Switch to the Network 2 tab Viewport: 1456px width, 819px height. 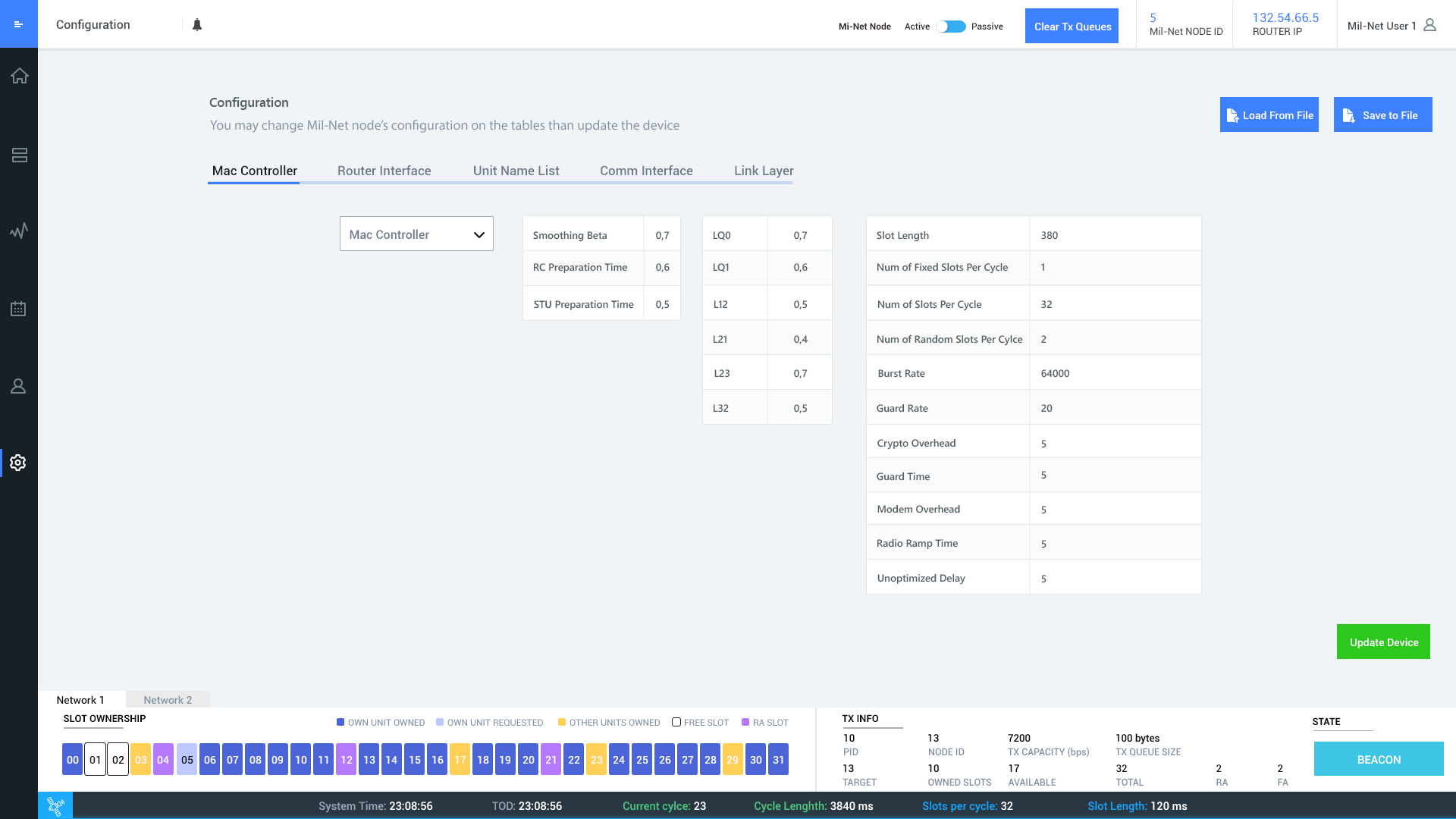tap(168, 700)
